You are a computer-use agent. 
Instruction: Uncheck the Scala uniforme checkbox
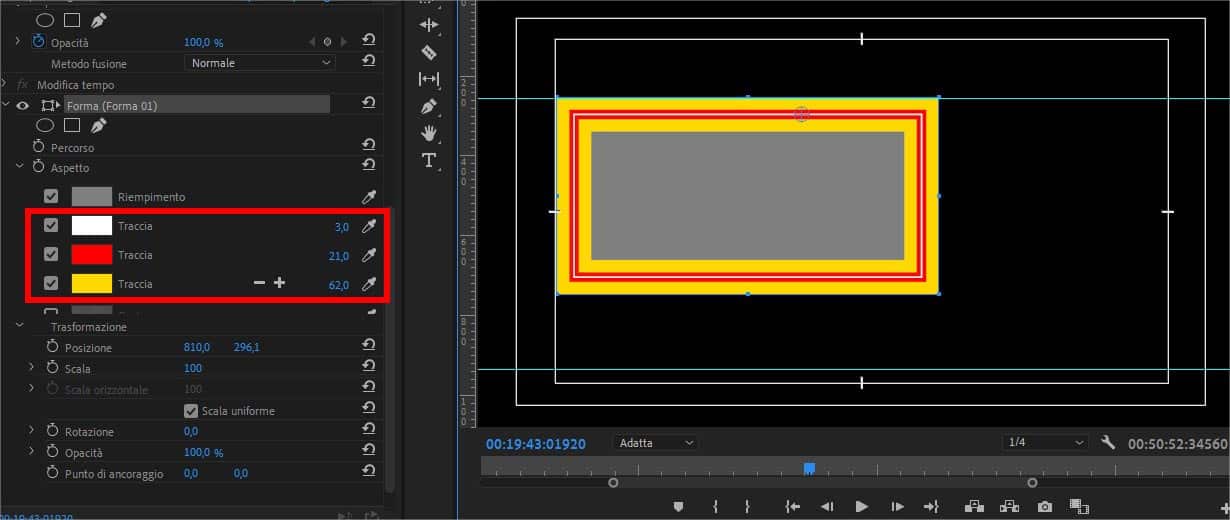coord(191,410)
